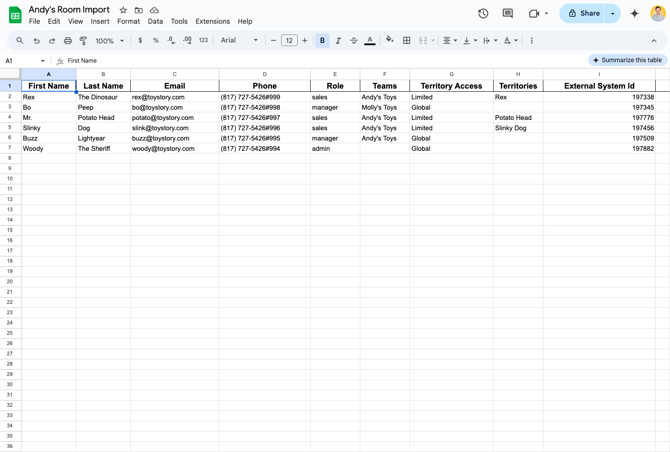Screen dimensions: 670x452
Task: Select the rex@toystory.com cell
Action: [x=175, y=97]
